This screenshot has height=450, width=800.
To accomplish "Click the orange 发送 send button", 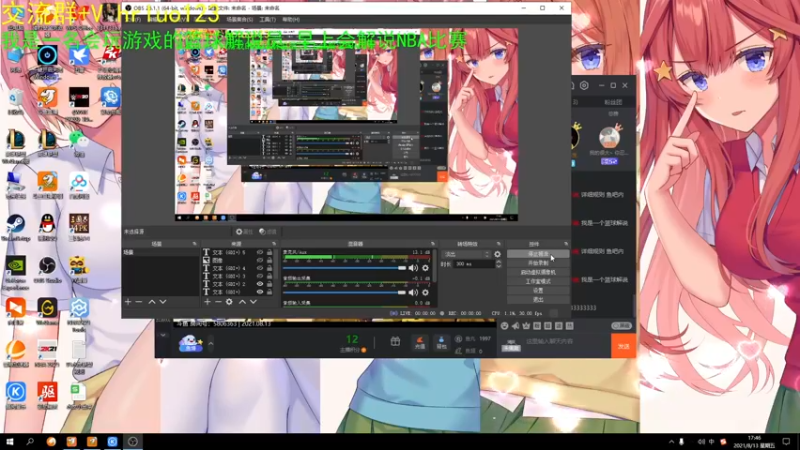I will coord(623,346).
